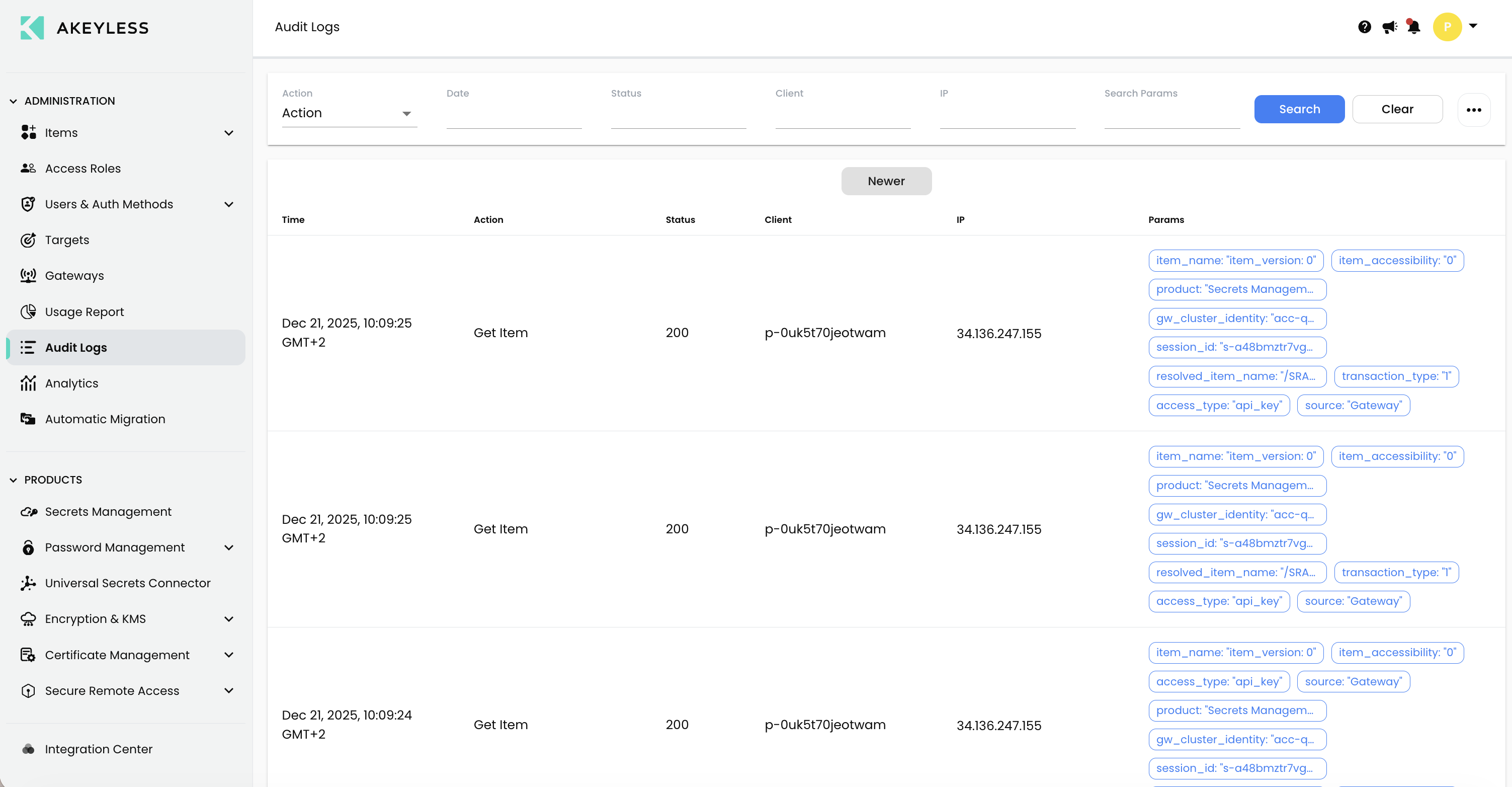Select Access Roles menu item
The image size is (1512, 787).
82,169
